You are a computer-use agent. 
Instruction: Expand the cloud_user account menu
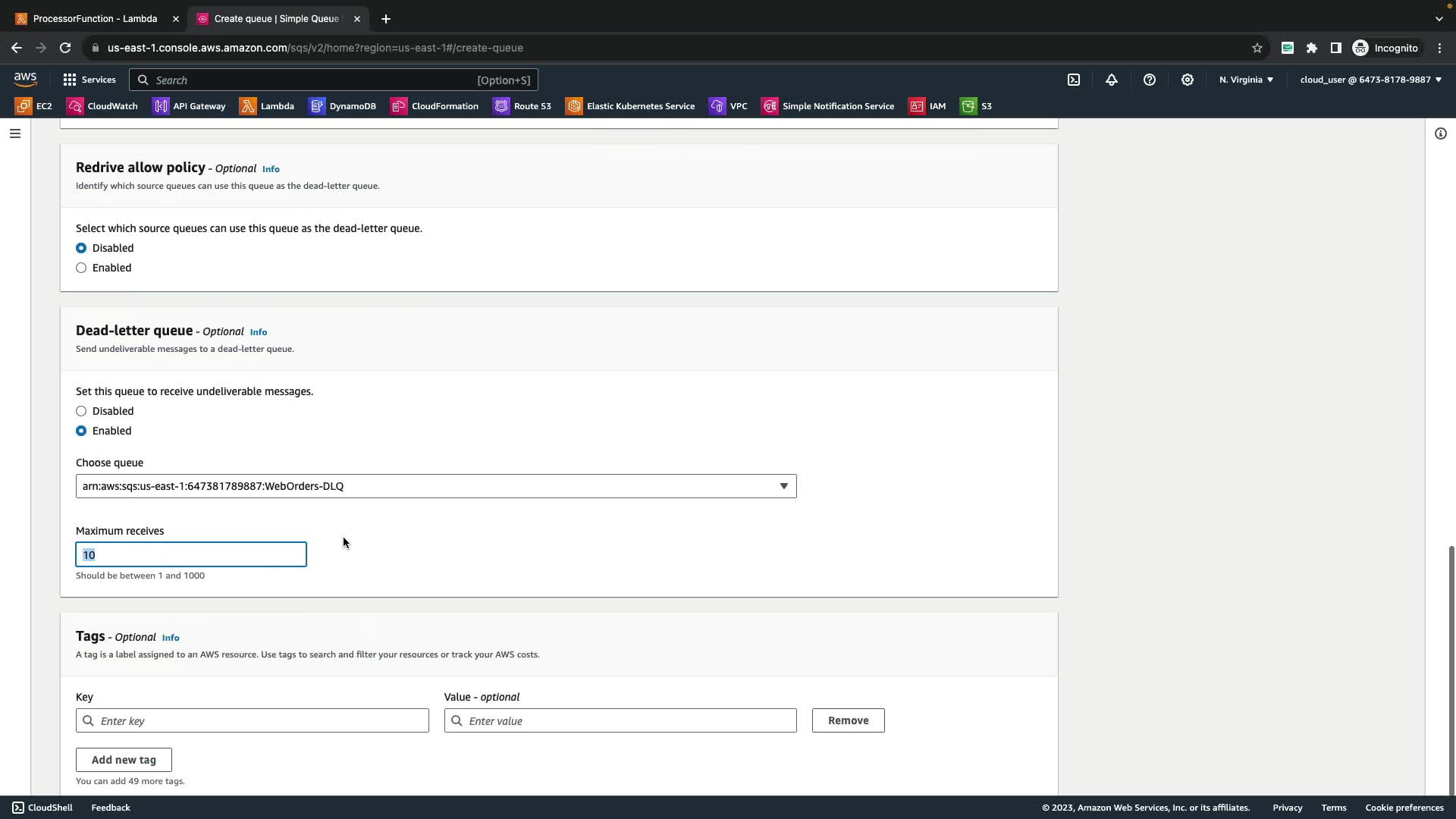(1370, 80)
